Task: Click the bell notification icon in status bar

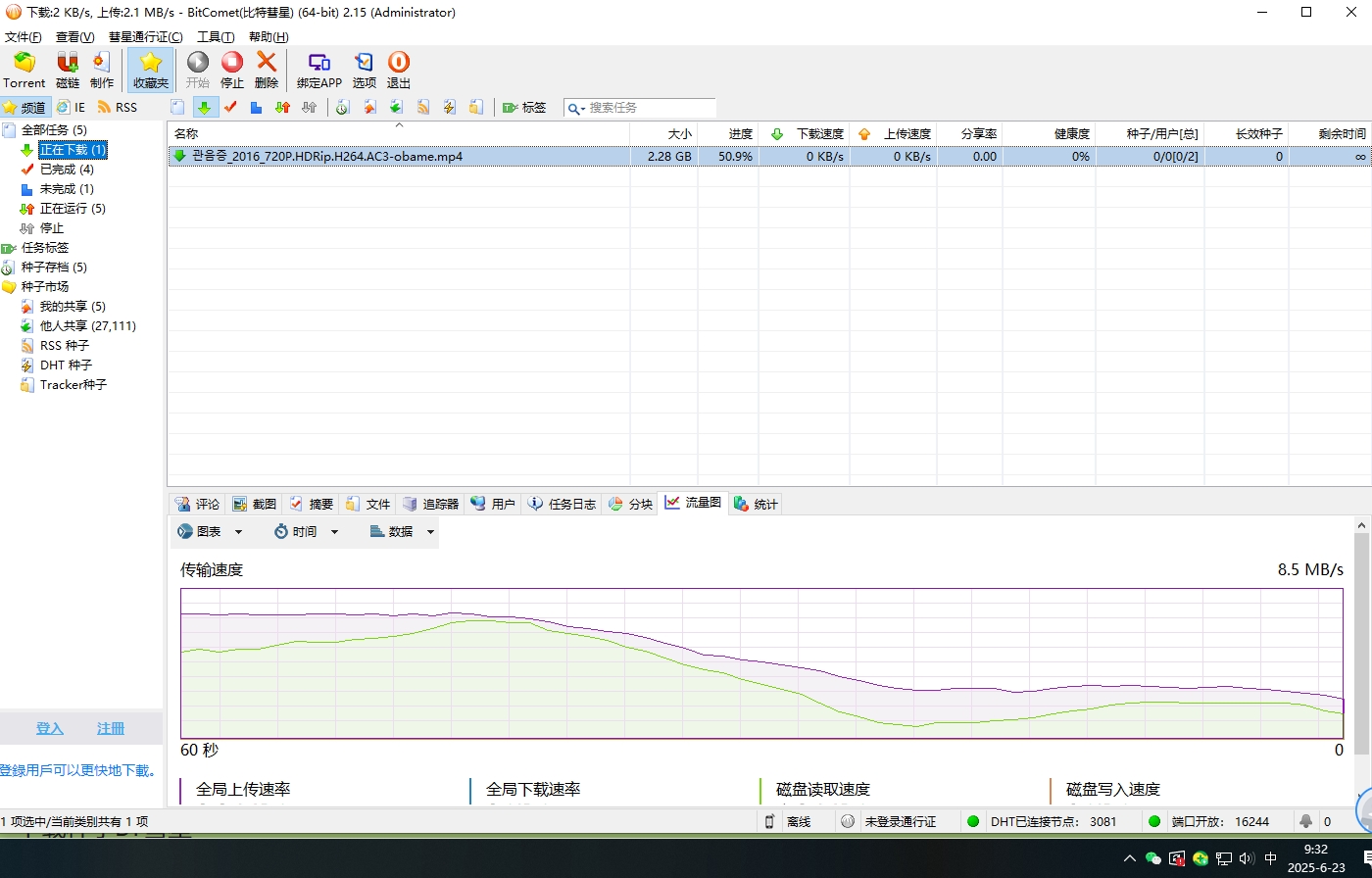Action: click(x=1306, y=821)
